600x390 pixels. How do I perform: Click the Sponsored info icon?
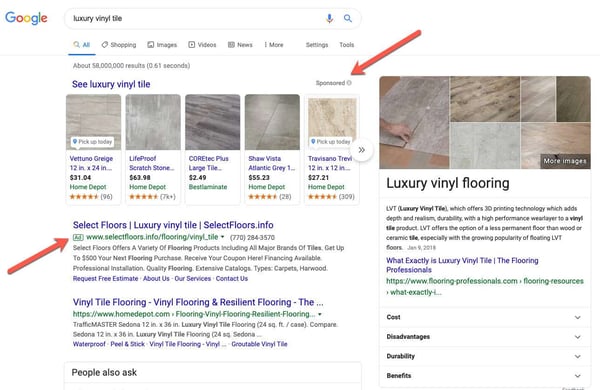pos(349,83)
